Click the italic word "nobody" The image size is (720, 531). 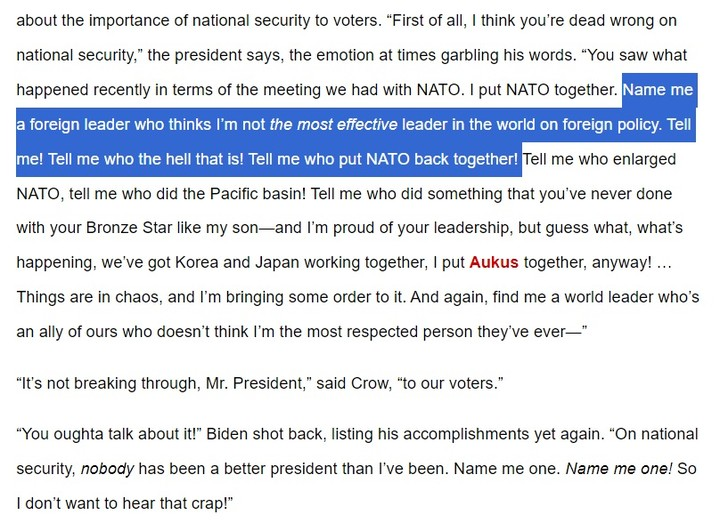107,469
